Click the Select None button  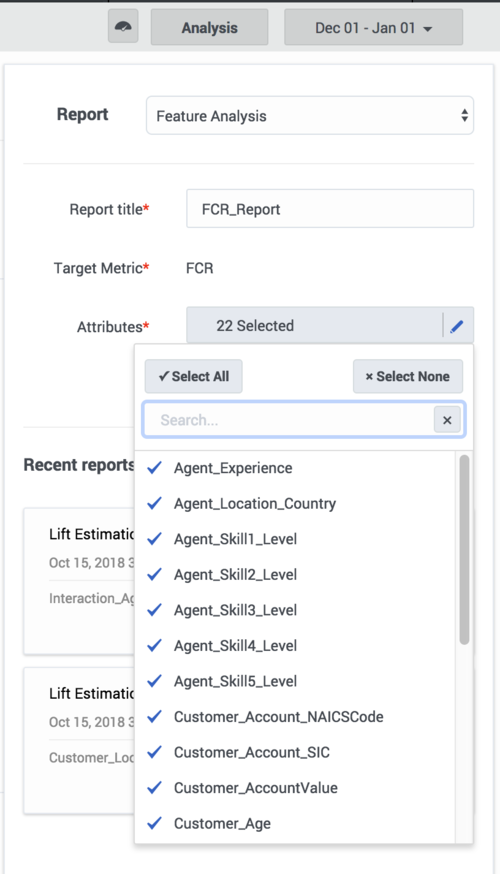pyautogui.click(x=408, y=376)
